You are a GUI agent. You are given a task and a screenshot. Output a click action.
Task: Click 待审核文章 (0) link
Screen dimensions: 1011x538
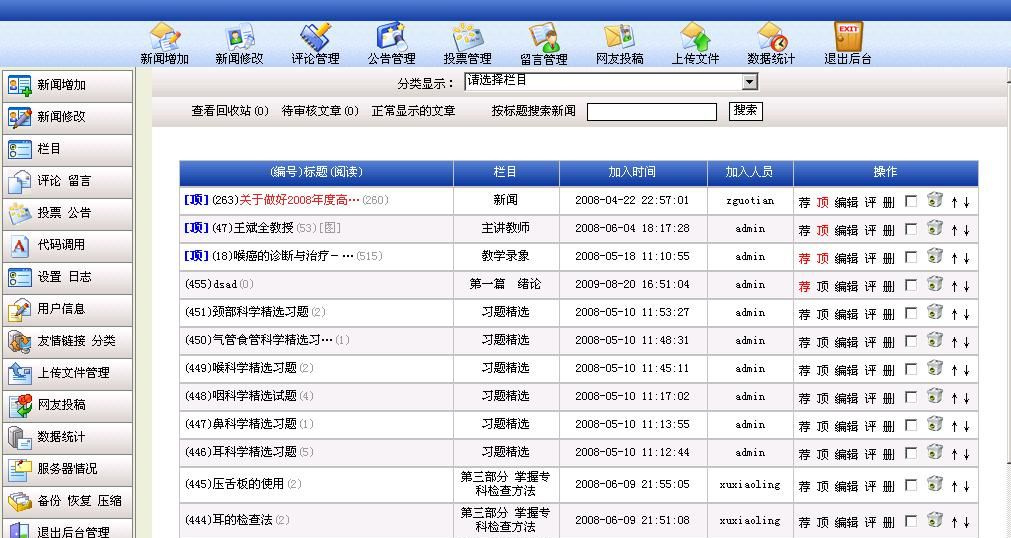coord(320,111)
